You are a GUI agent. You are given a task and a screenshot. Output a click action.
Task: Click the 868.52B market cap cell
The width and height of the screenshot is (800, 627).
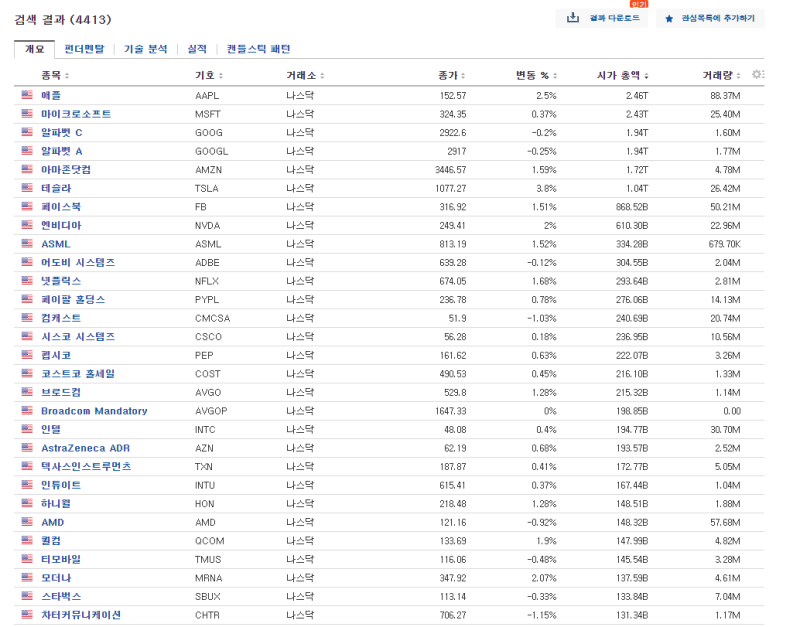(632, 207)
